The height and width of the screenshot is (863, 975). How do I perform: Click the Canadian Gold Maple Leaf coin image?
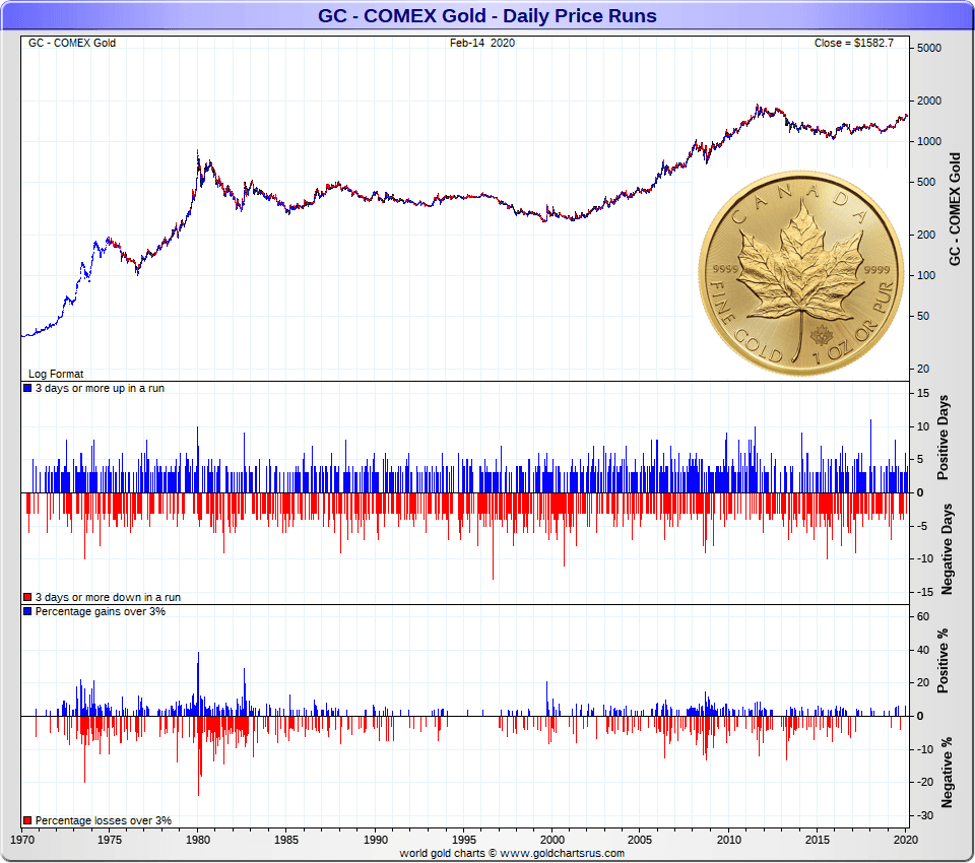(801, 274)
